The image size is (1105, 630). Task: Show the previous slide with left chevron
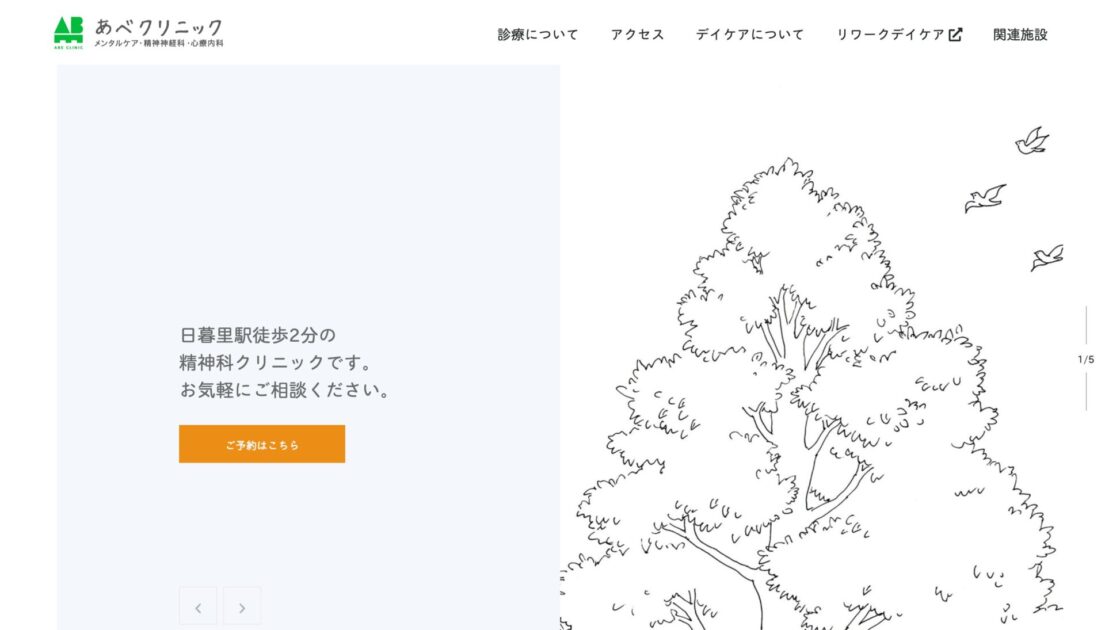(198, 606)
